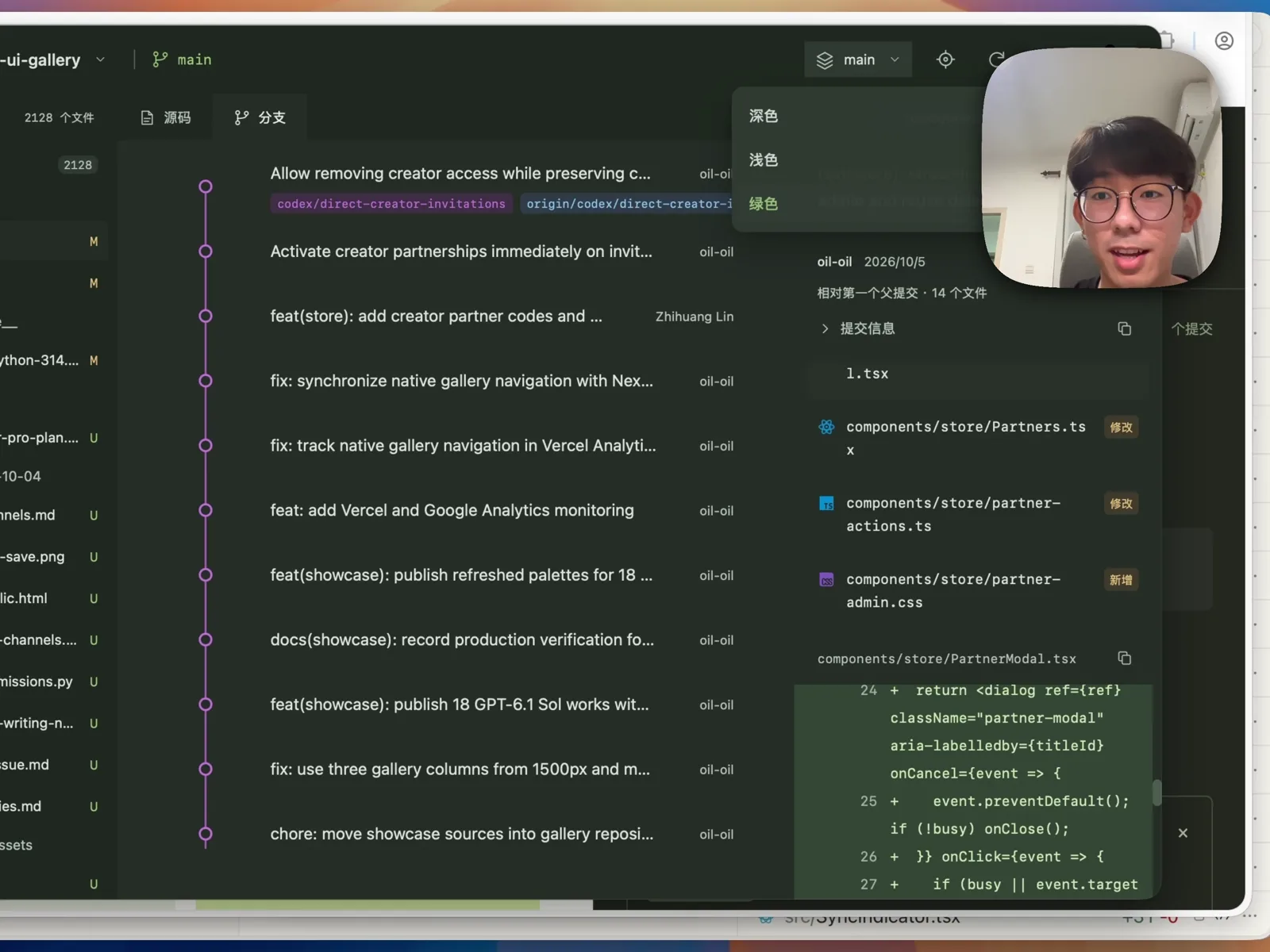Switch to the 源码 tab
This screenshot has width=1270, height=952.
click(165, 117)
